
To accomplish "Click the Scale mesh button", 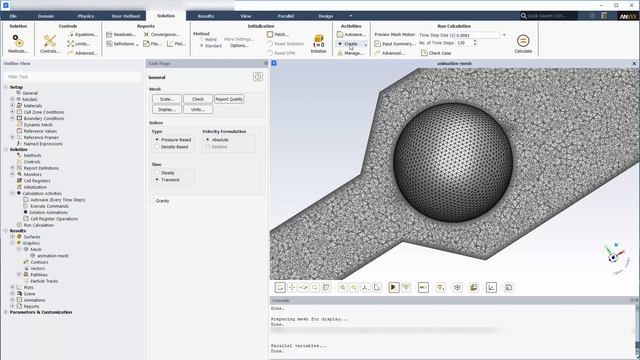I will 167,99.
